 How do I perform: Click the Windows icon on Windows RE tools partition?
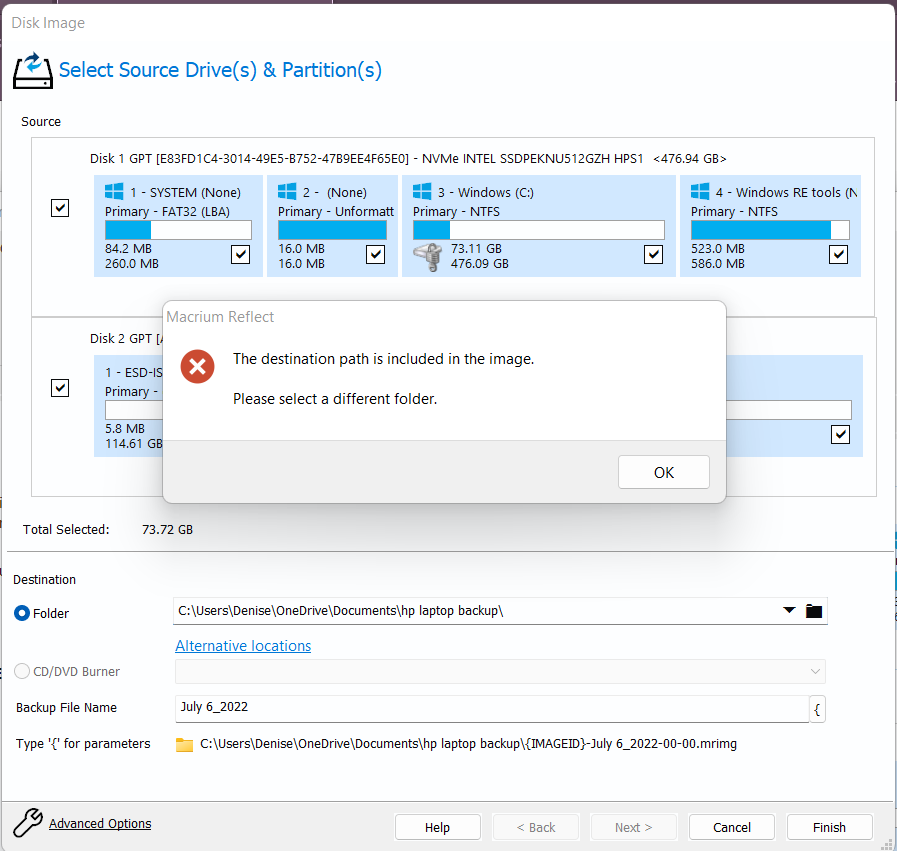tap(702, 191)
